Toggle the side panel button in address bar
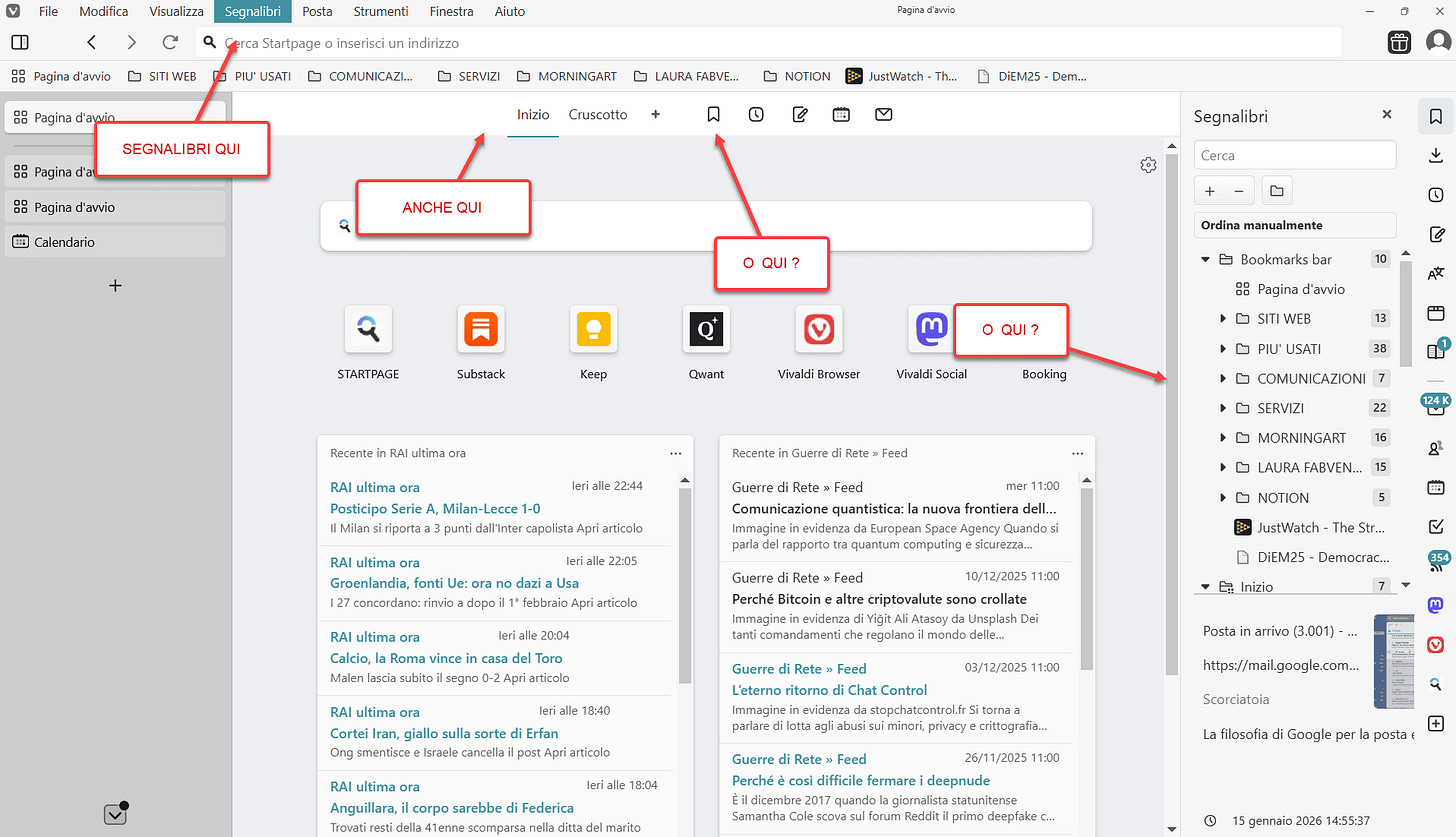This screenshot has width=1456, height=837. click(19, 42)
